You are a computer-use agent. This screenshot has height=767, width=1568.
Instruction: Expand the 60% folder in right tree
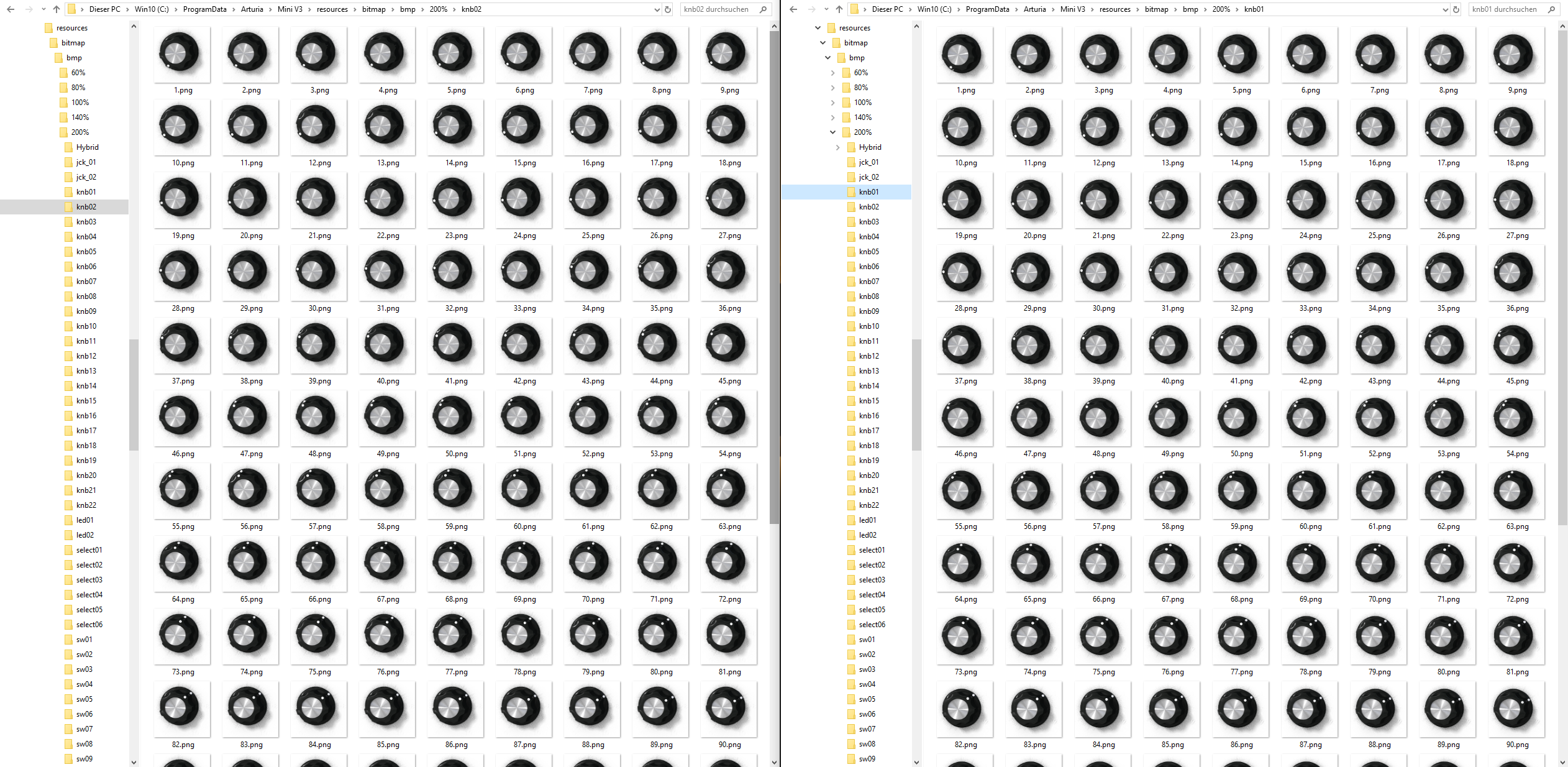coord(833,73)
